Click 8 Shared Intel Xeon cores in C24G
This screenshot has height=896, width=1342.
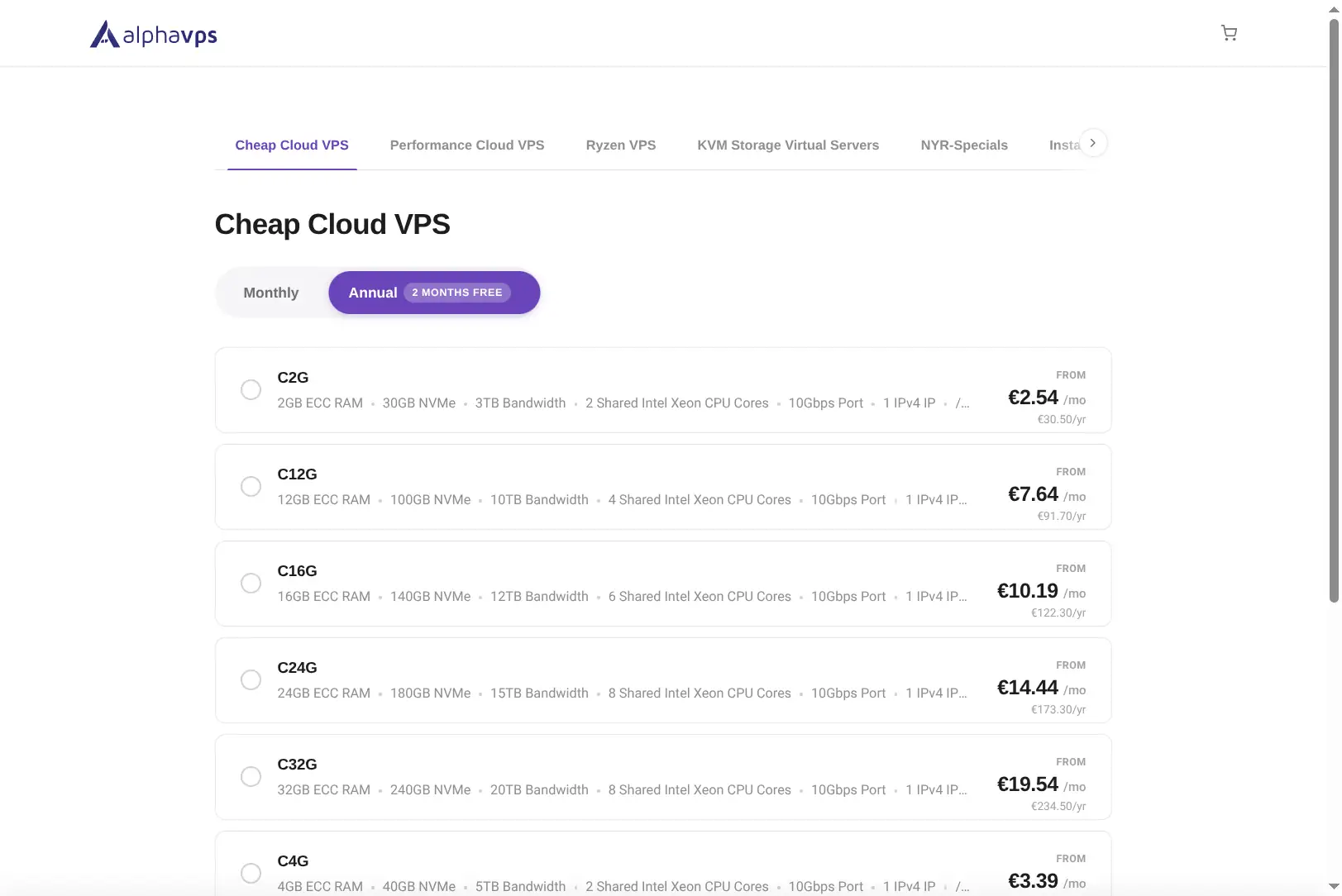pos(700,693)
